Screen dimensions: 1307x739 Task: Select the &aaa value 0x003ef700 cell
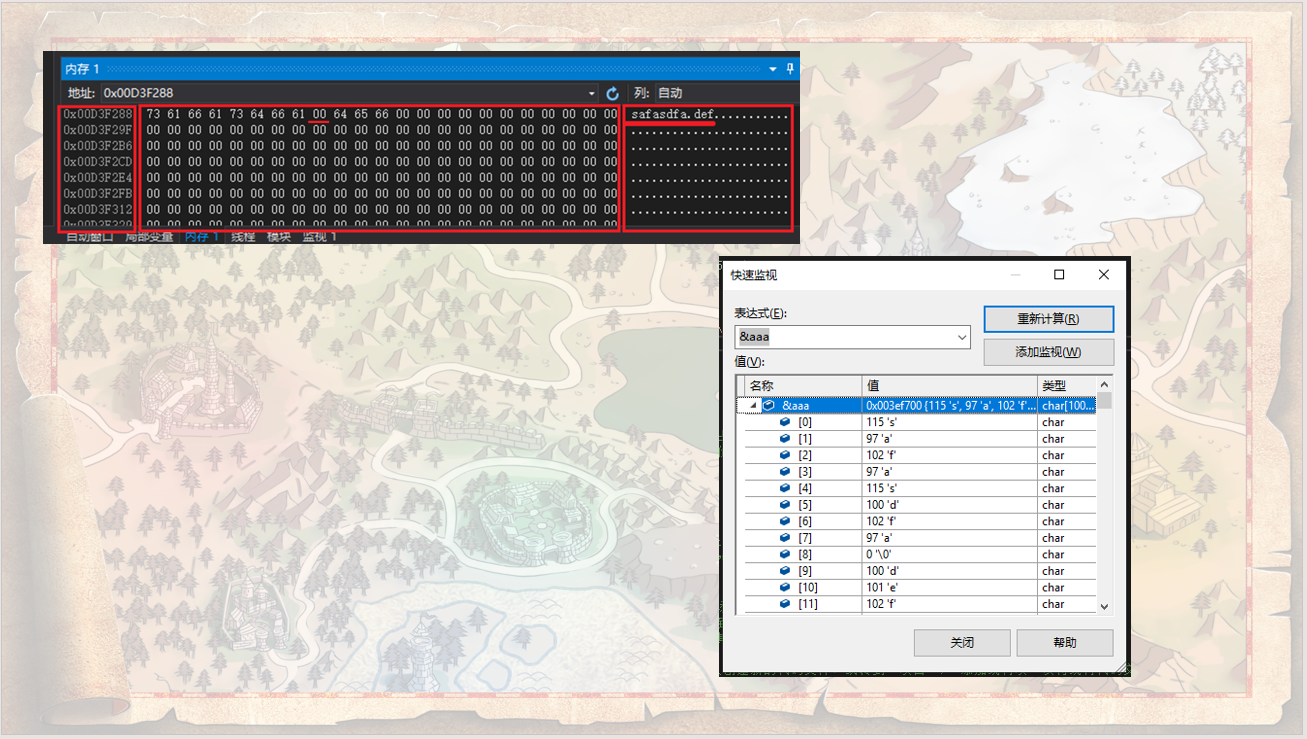coord(950,406)
